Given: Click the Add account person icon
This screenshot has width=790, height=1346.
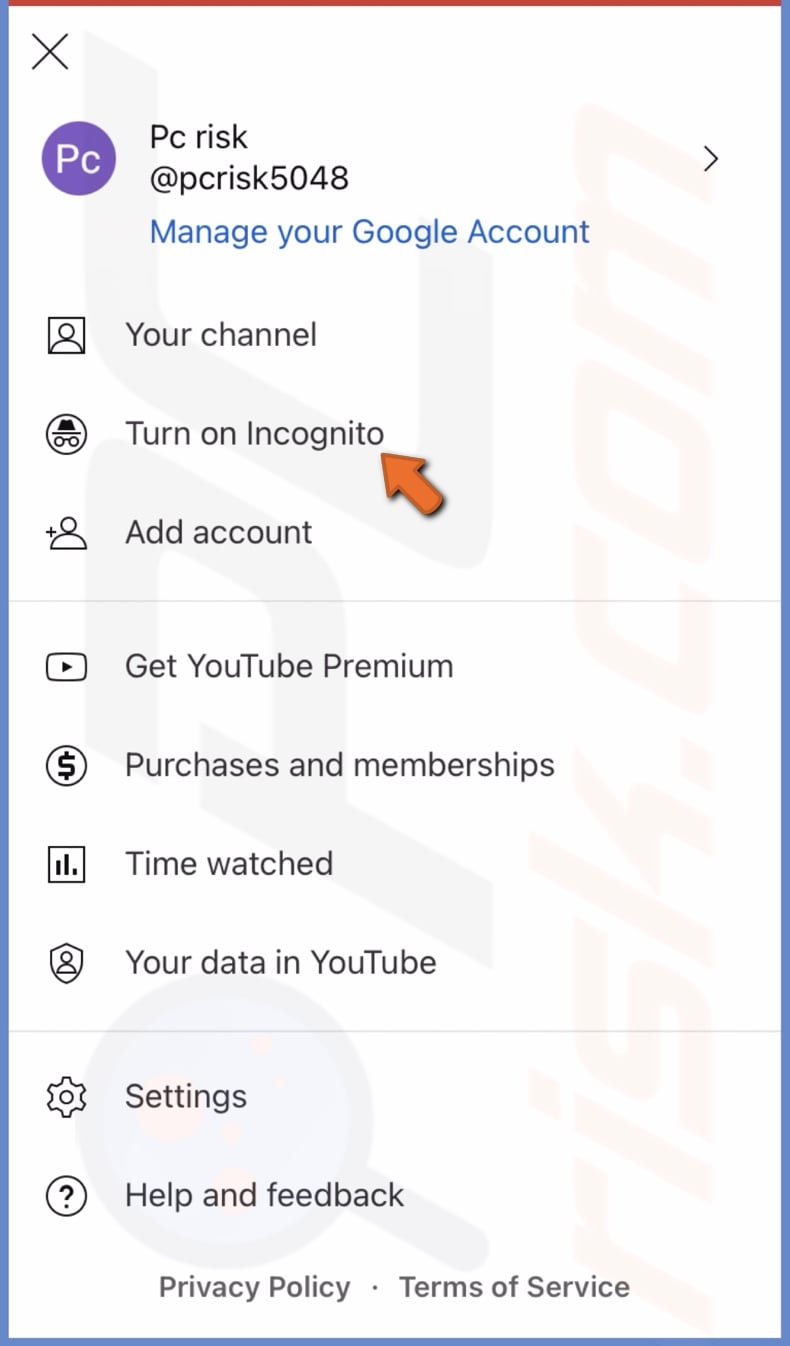Looking at the screenshot, I should click(66, 533).
